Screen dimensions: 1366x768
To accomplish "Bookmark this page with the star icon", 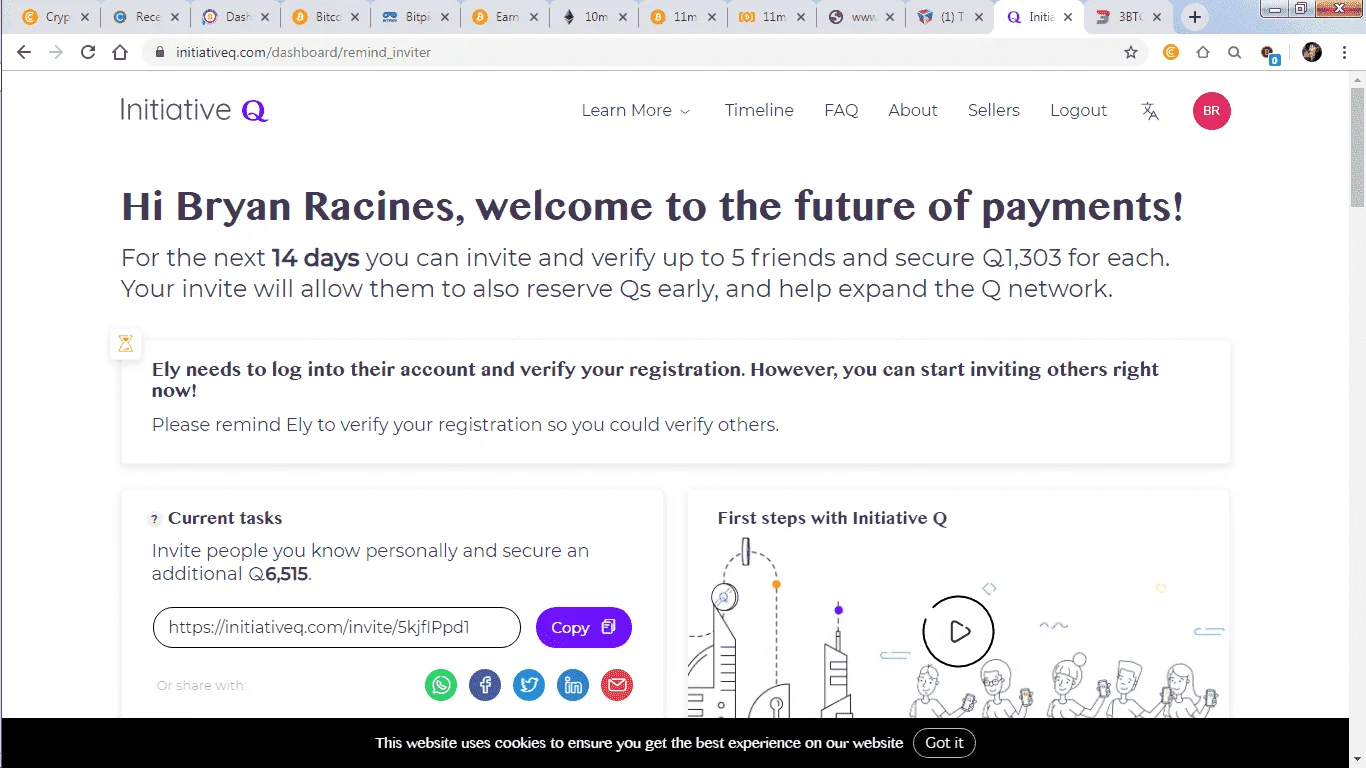I will (x=1131, y=52).
